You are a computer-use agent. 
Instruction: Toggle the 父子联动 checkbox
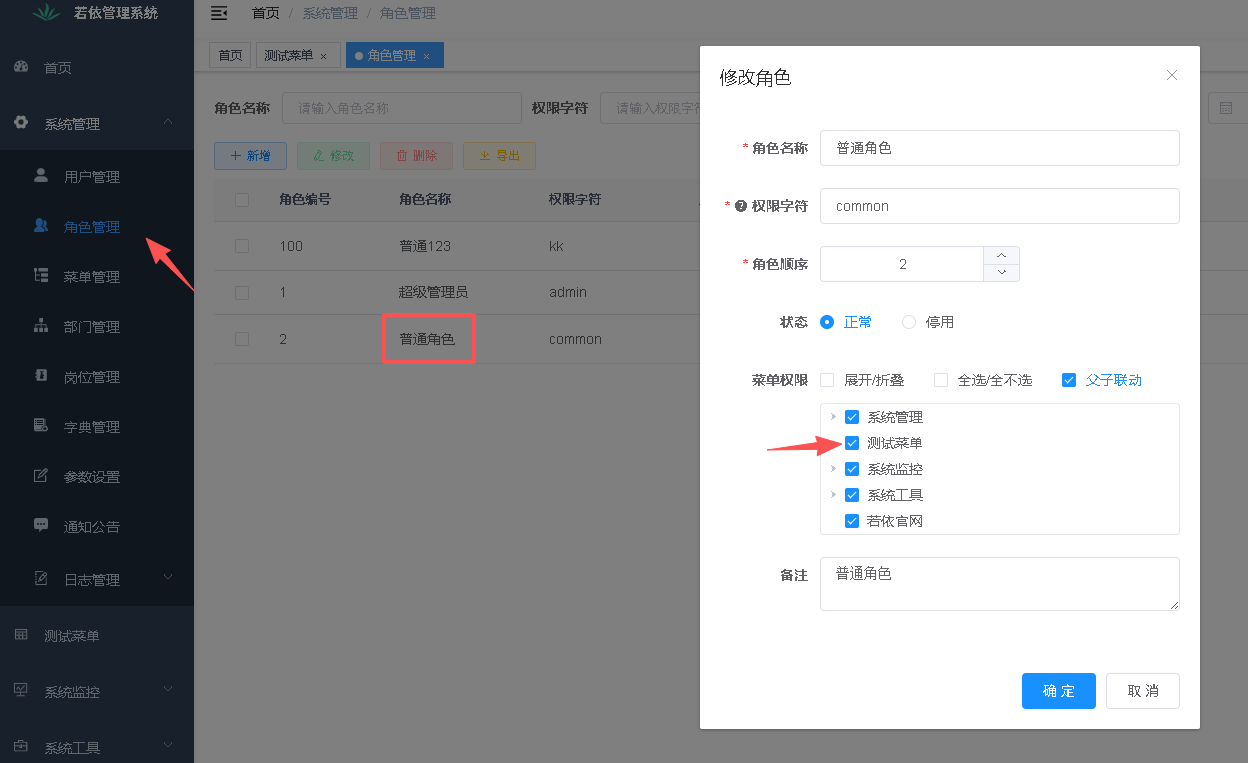[1069, 380]
